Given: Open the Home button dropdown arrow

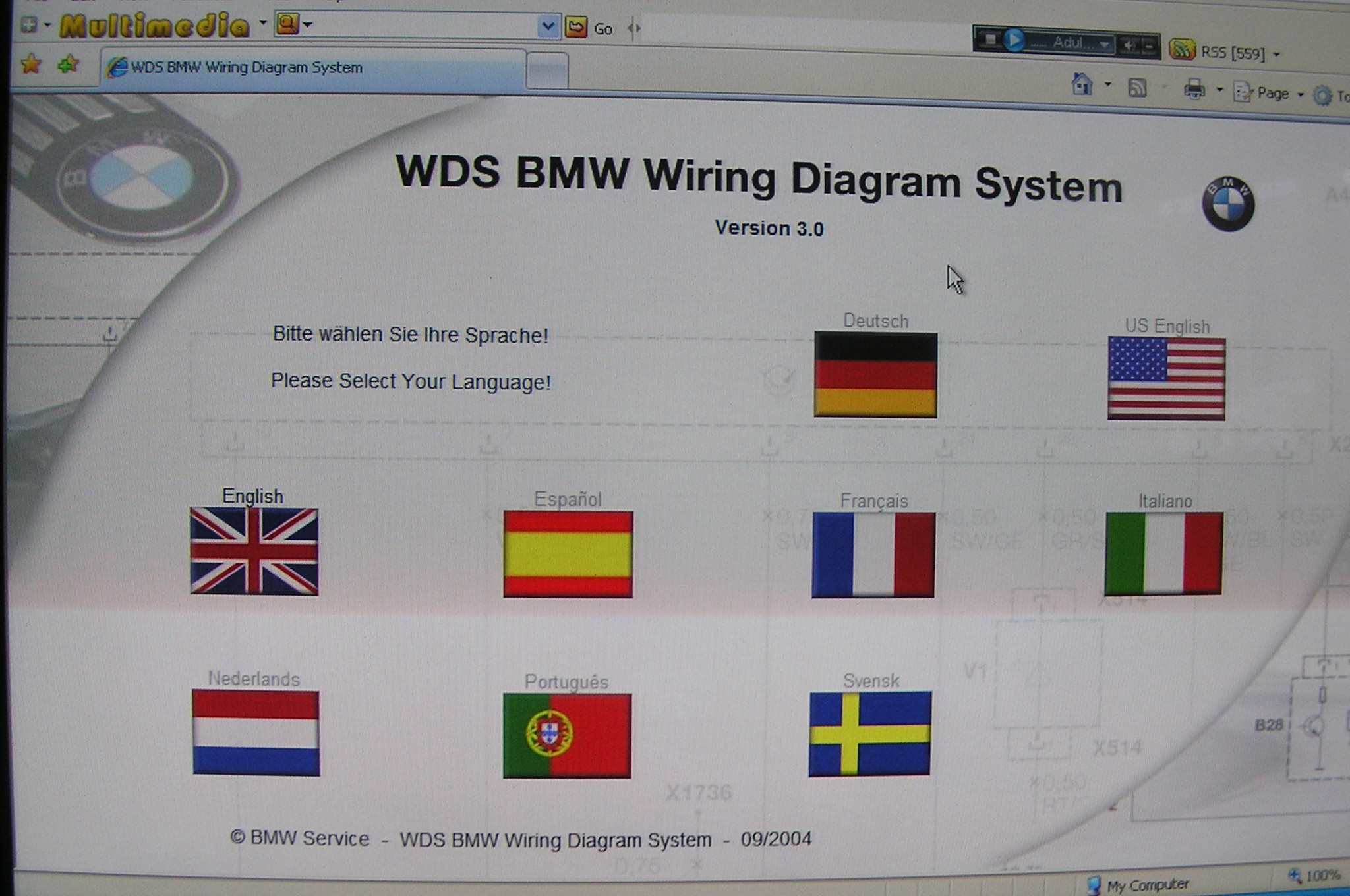Looking at the screenshot, I should click(x=1108, y=84).
